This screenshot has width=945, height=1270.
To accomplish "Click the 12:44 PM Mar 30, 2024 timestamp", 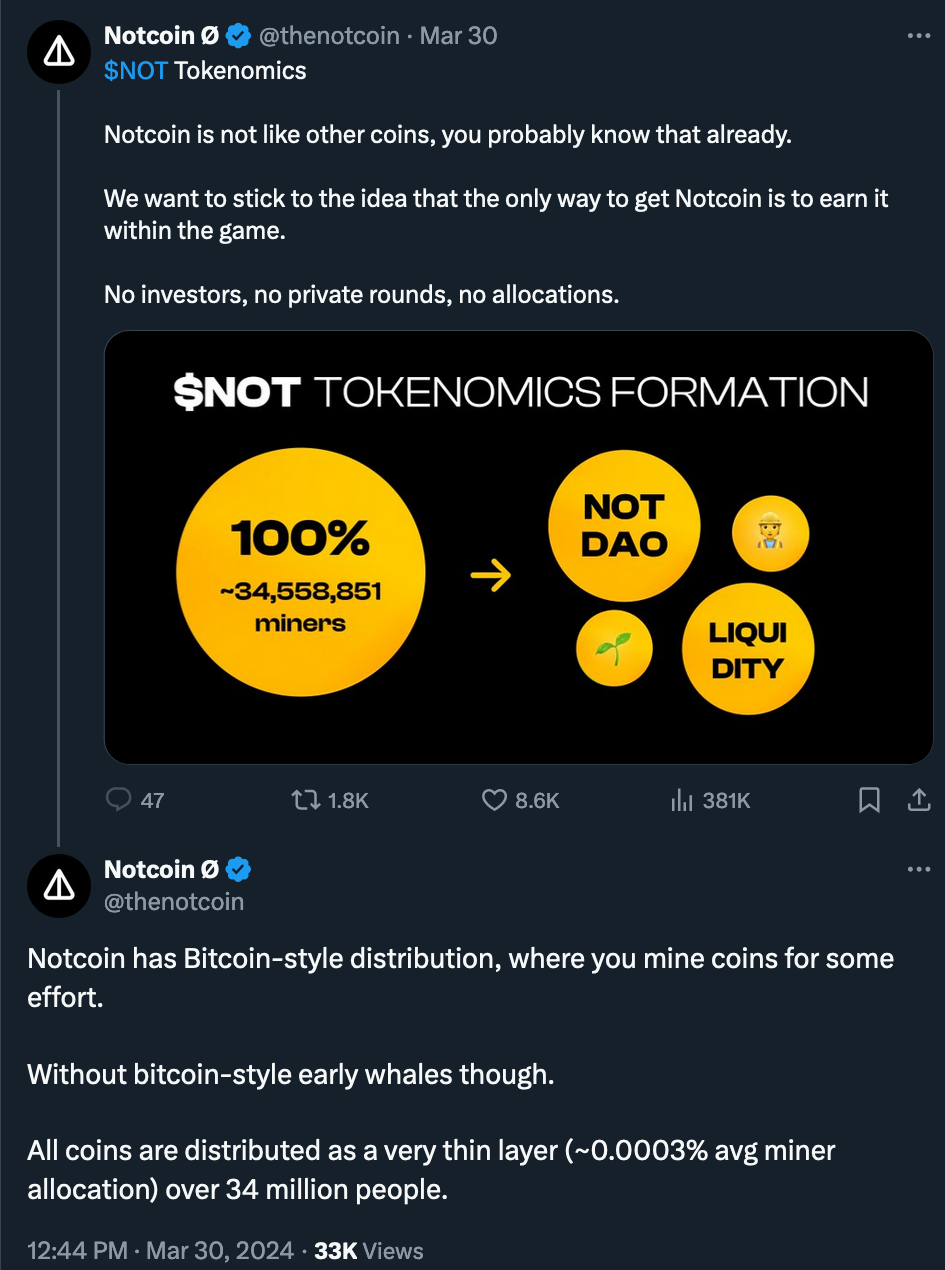I will pyautogui.click(x=161, y=1250).
